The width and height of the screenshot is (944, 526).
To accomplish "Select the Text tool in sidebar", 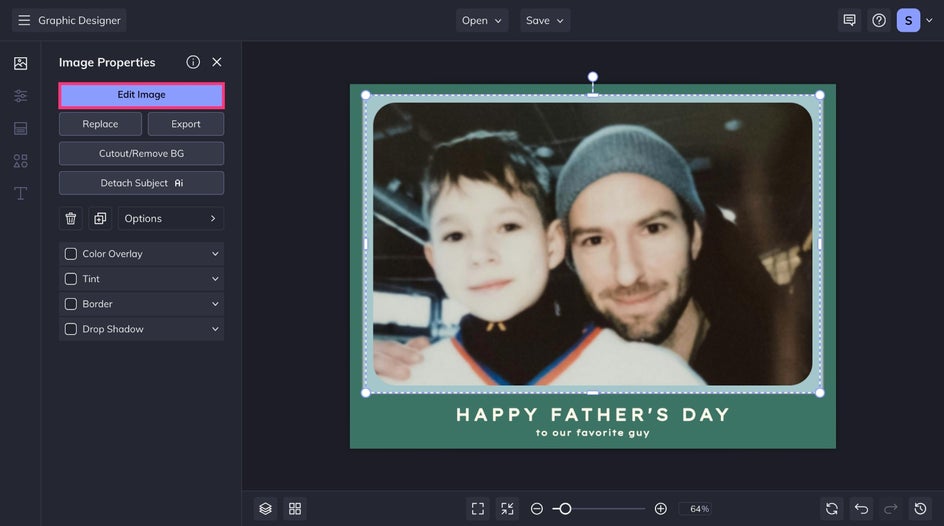I will (x=20, y=193).
